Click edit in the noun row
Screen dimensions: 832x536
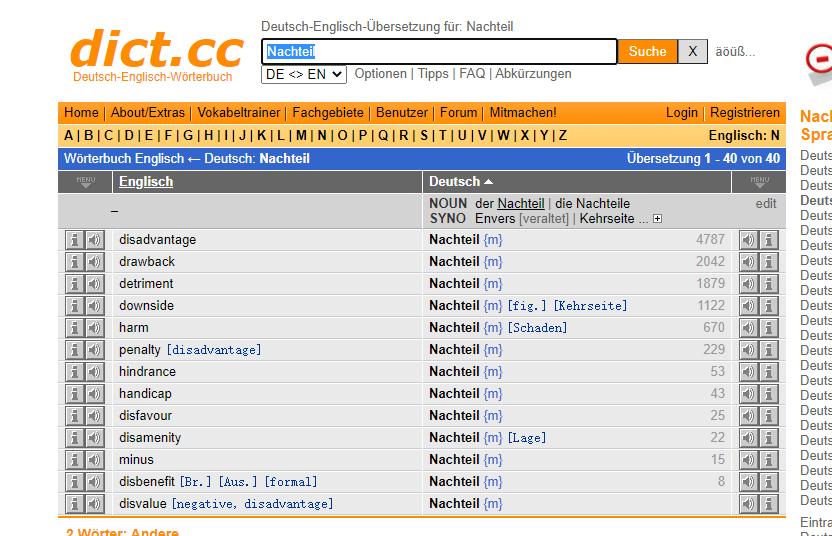tap(766, 204)
